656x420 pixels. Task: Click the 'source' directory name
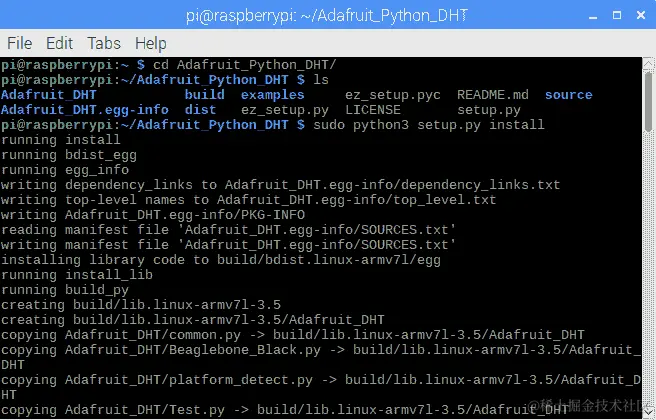[569, 95]
